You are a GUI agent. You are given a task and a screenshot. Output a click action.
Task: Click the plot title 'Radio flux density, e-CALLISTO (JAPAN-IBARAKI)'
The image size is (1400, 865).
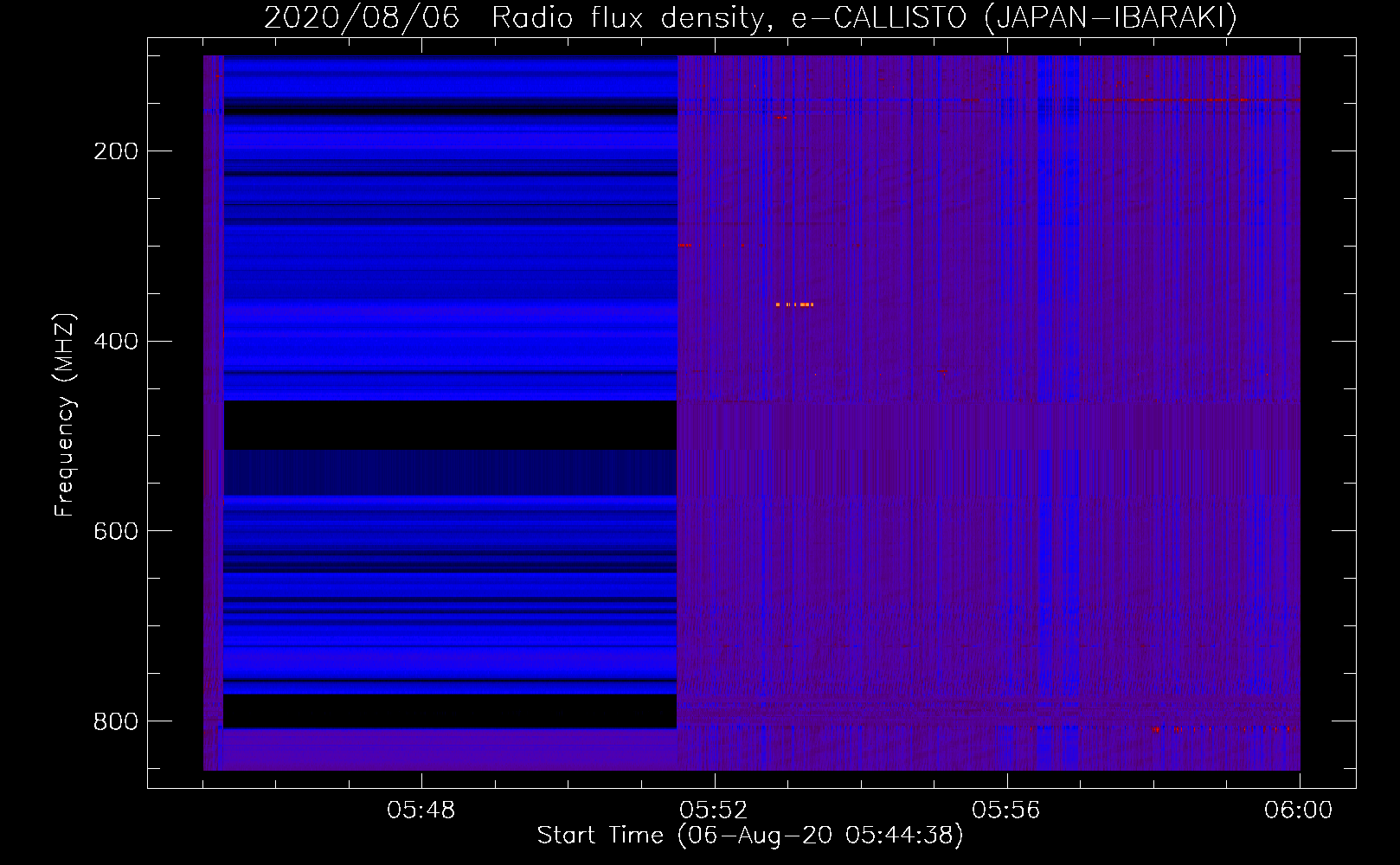(864, 18)
